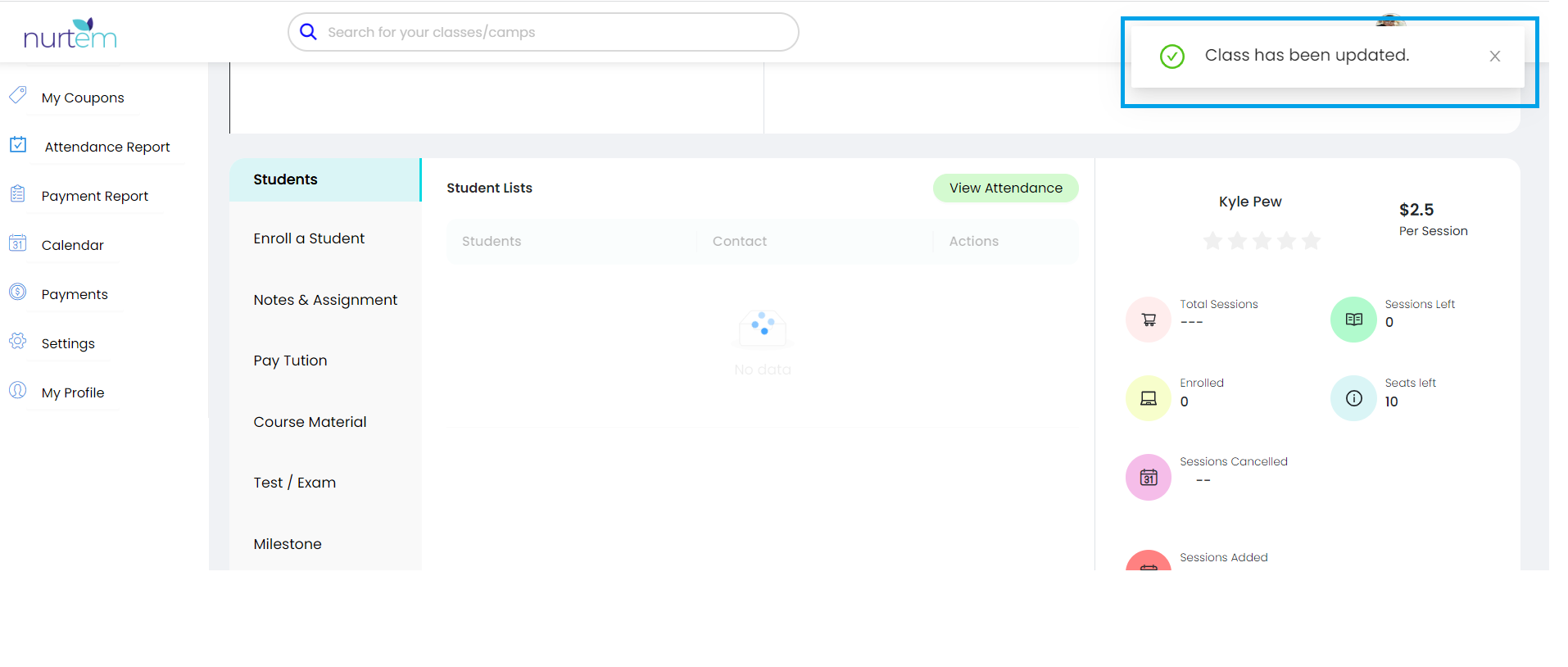Click the Payments dollar icon
This screenshot has width=1568, height=667.
tap(18, 292)
